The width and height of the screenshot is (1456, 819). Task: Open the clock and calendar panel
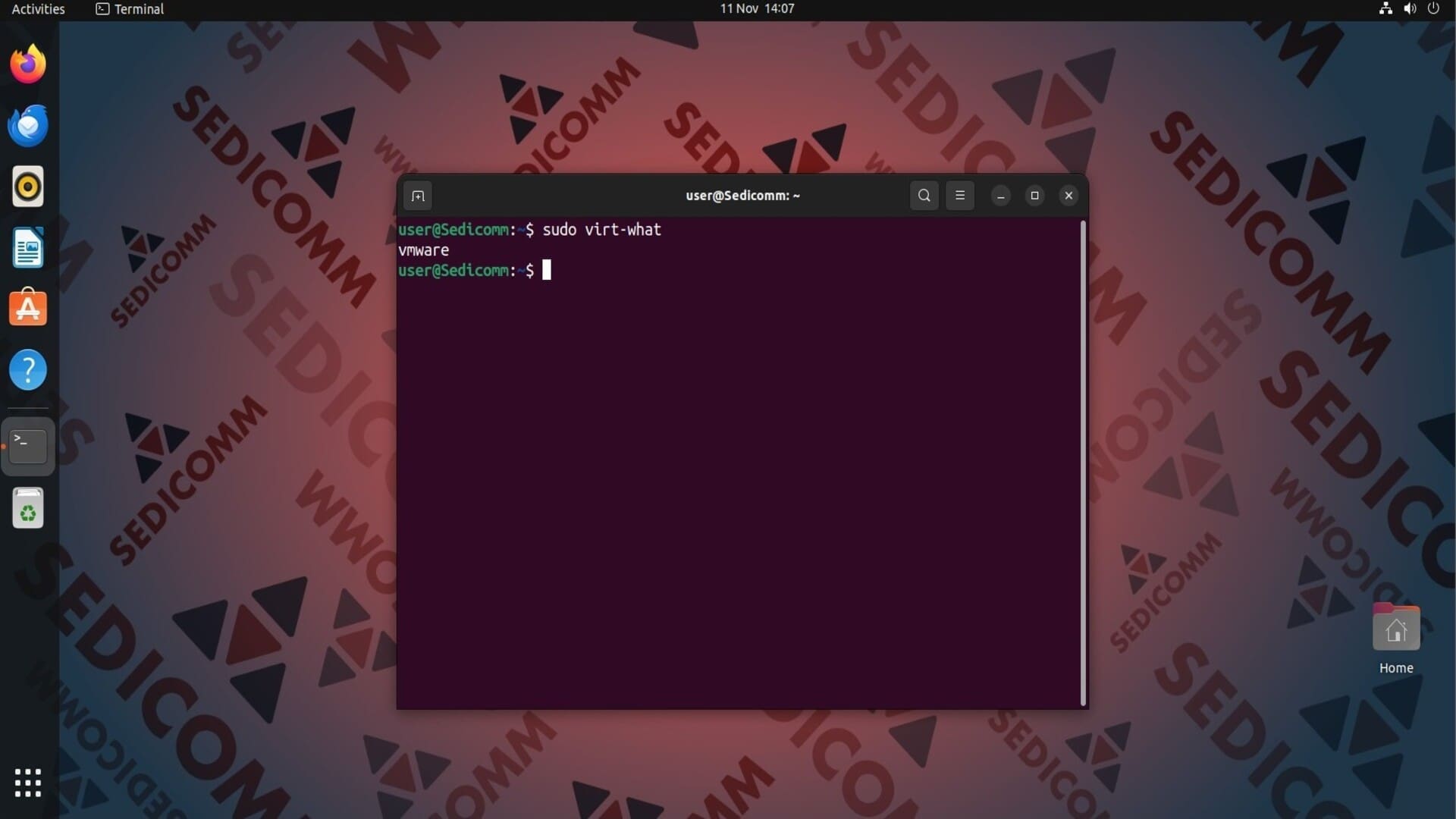pyautogui.click(x=757, y=9)
